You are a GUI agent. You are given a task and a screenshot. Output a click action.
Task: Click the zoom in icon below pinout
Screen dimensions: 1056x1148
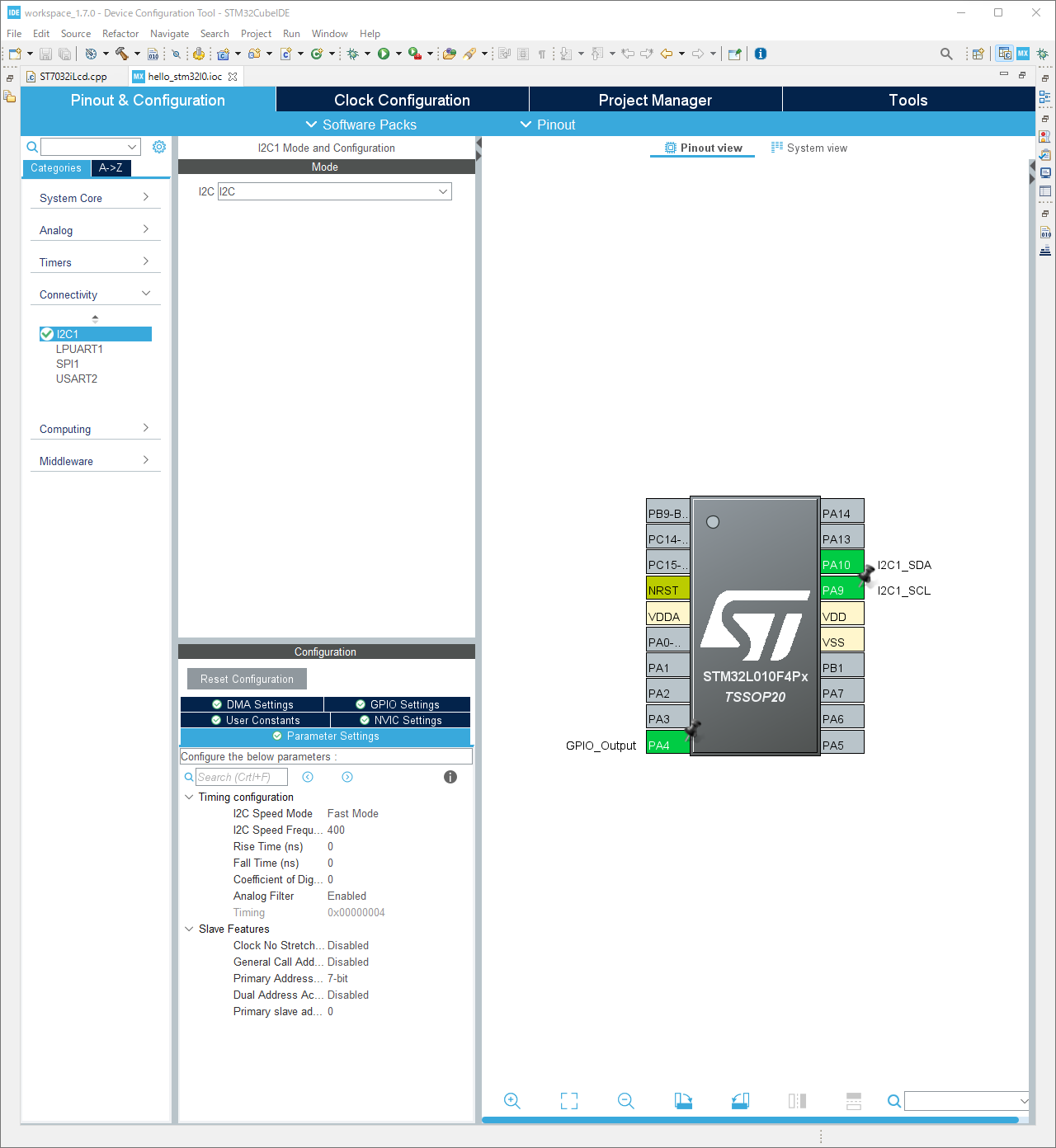511,1101
